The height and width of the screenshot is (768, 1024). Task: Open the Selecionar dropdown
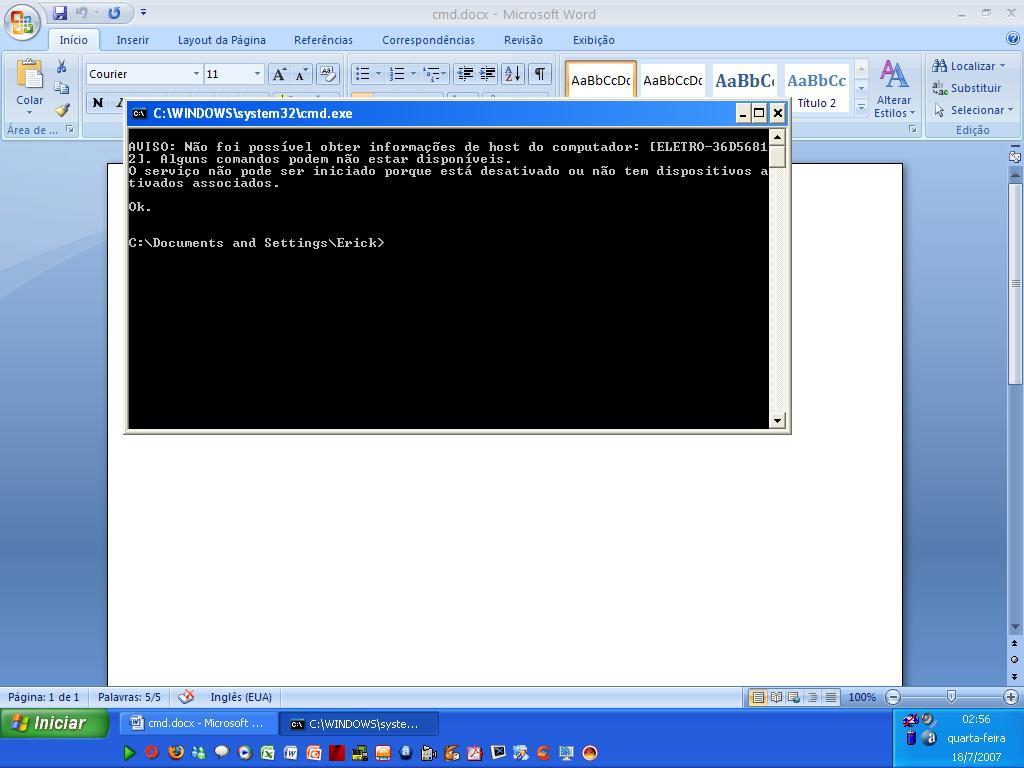(x=973, y=110)
